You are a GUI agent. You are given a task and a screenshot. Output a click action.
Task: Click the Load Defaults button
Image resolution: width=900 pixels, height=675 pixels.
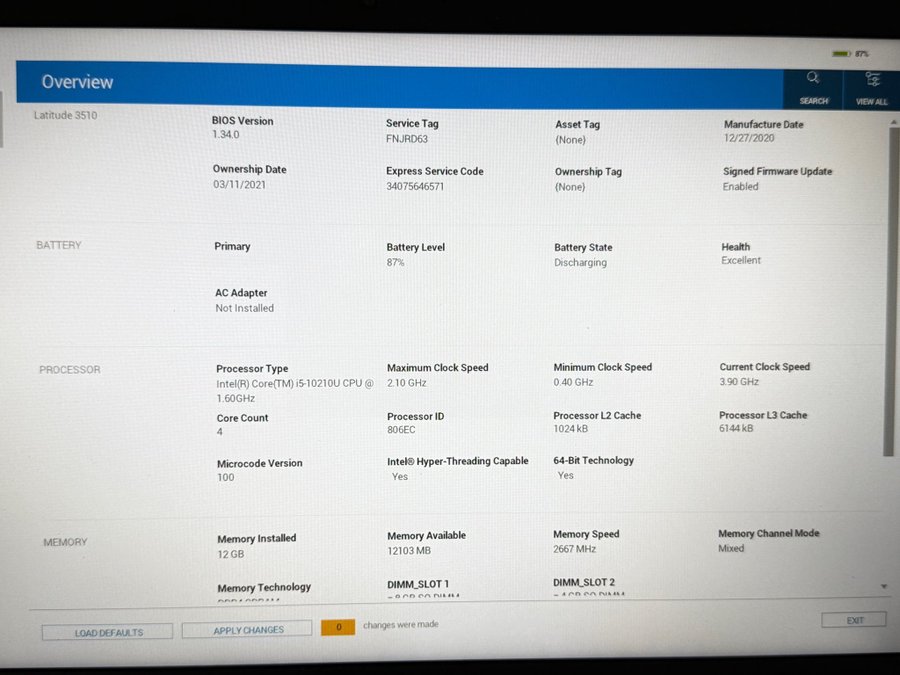click(107, 633)
